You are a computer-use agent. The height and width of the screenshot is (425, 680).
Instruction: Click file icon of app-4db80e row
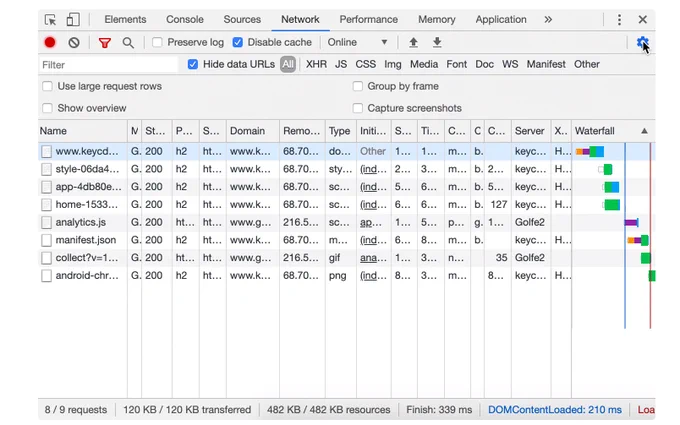point(46,187)
